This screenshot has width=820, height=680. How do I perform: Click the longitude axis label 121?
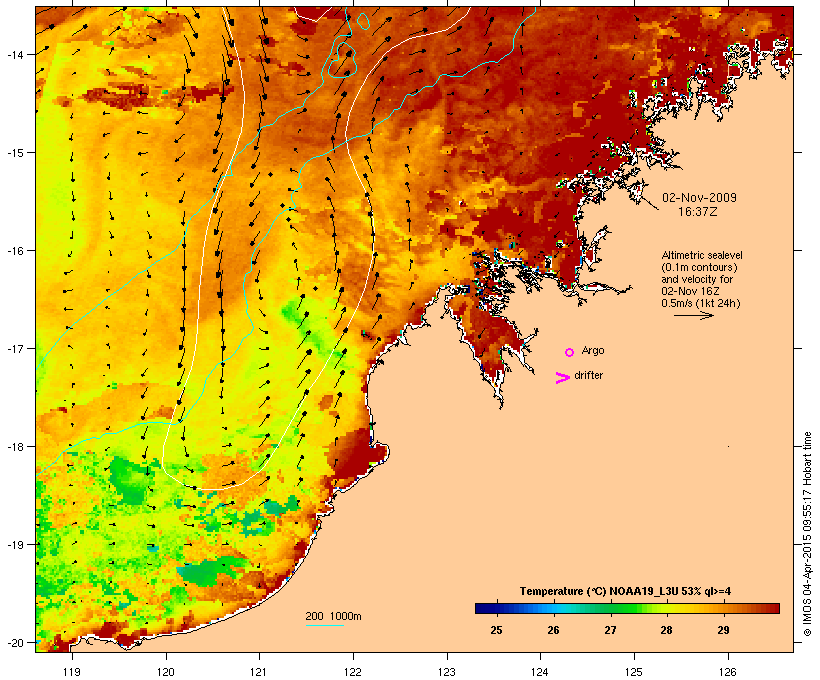click(259, 672)
